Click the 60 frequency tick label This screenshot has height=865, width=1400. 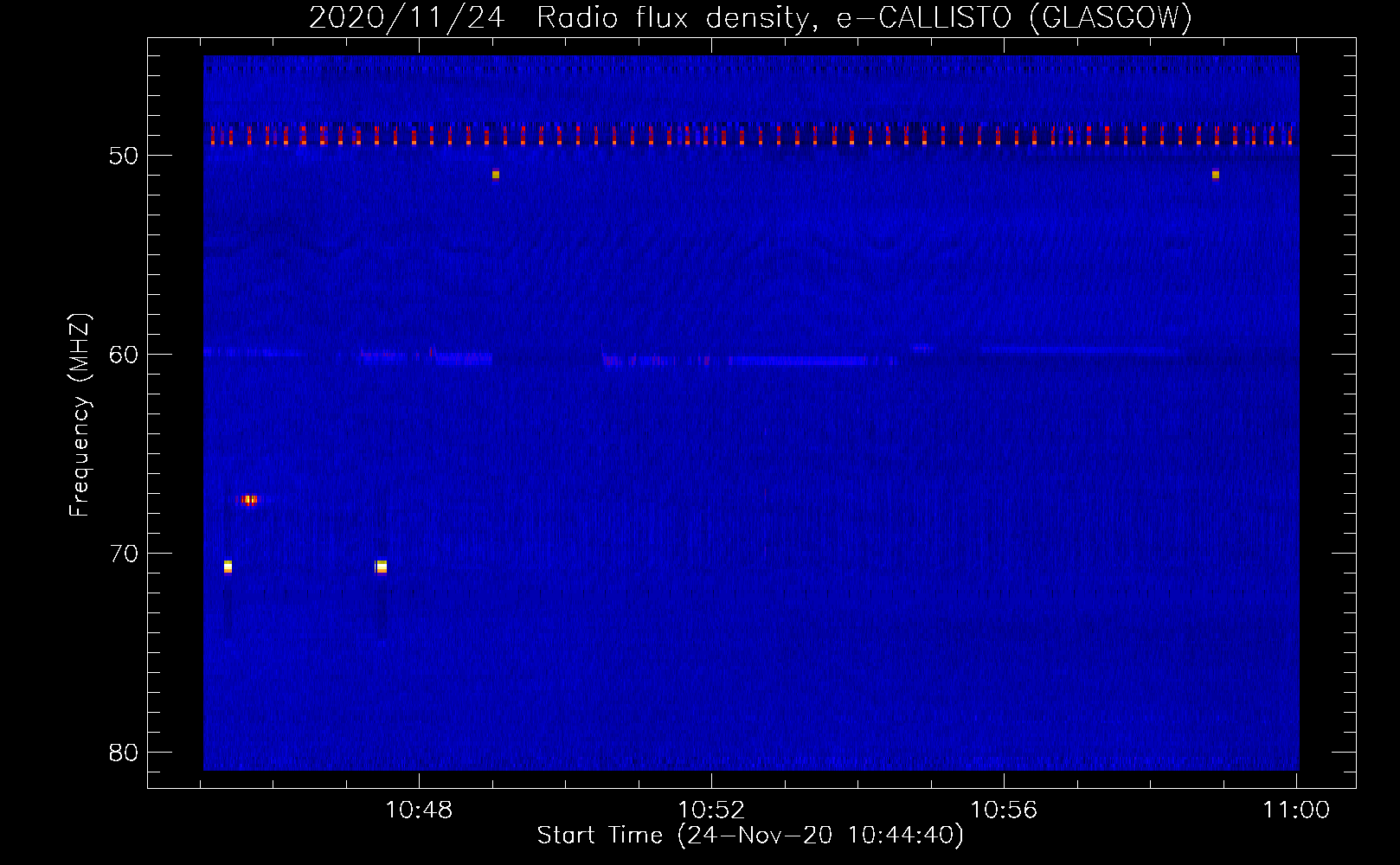coord(124,355)
